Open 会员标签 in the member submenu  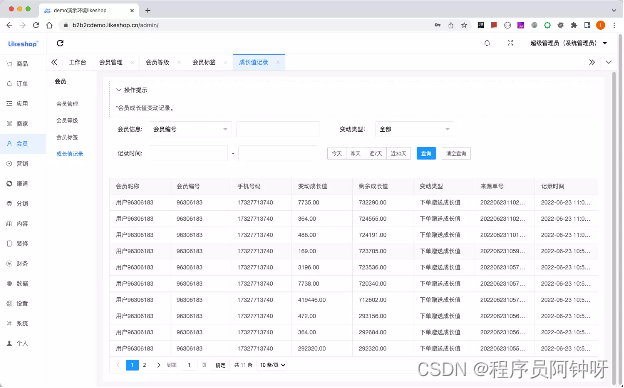pyautogui.click(x=67, y=137)
